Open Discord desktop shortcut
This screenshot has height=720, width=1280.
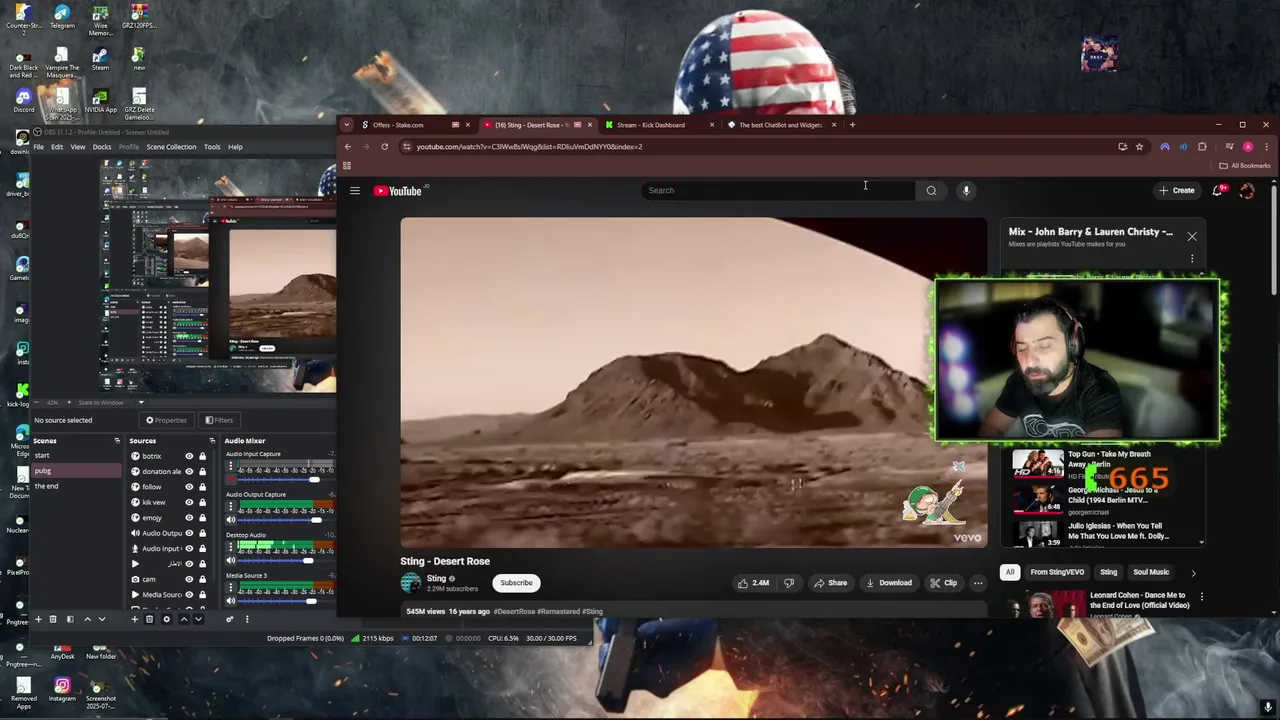[x=23, y=101]
